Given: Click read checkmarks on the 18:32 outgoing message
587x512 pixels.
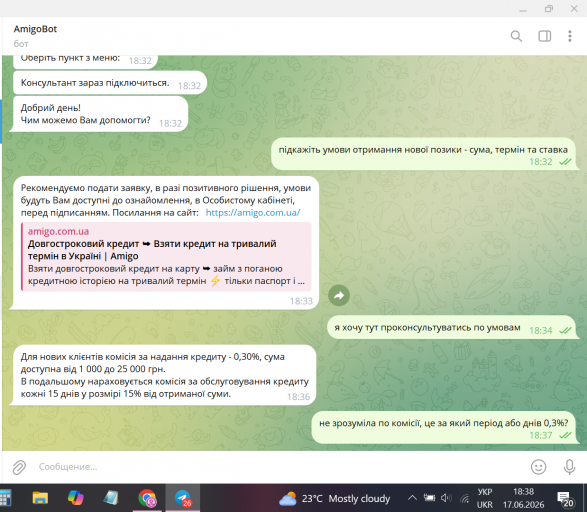Looking at the screenshot, I should coord(565,162).
